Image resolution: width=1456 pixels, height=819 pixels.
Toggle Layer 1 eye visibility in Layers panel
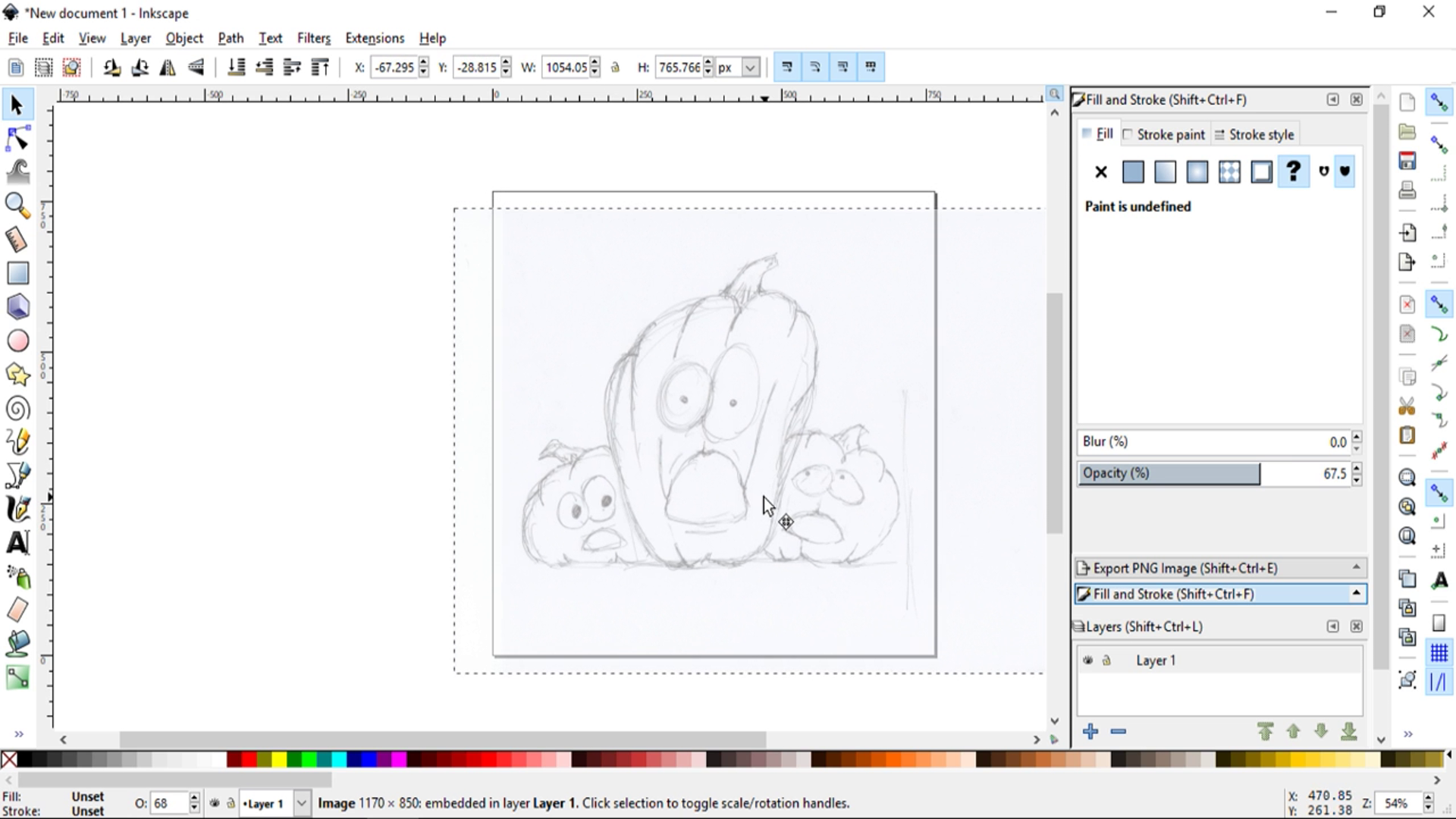(1088, 661)
